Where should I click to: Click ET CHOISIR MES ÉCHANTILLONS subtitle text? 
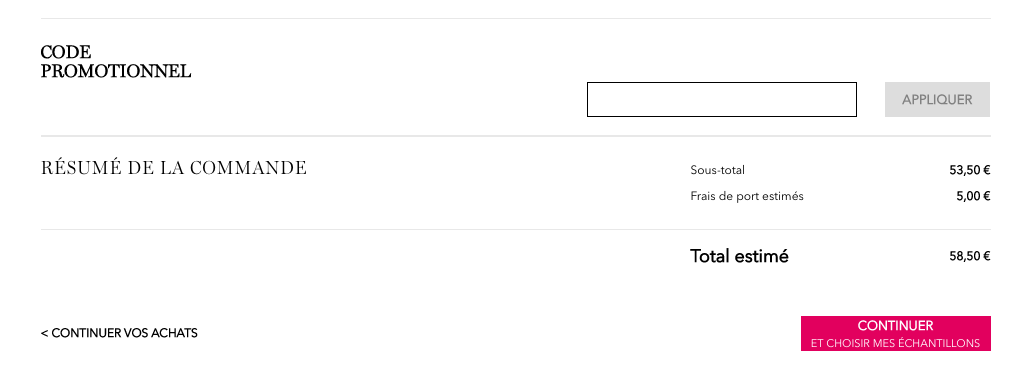896,343
